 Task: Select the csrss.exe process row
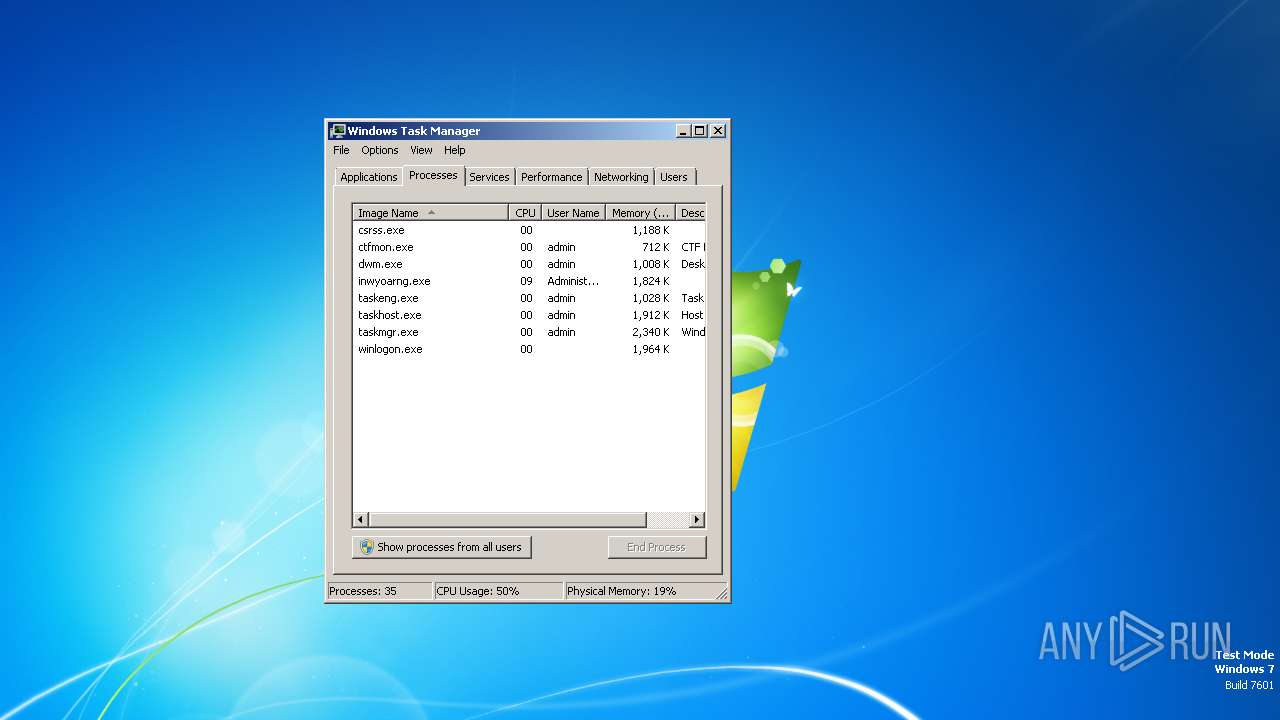529,230
